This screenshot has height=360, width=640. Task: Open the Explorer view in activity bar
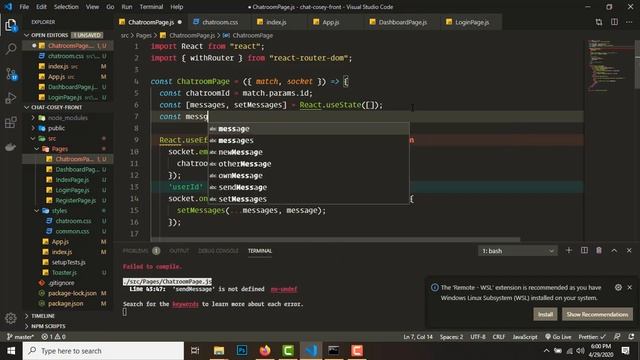(11, 25)
